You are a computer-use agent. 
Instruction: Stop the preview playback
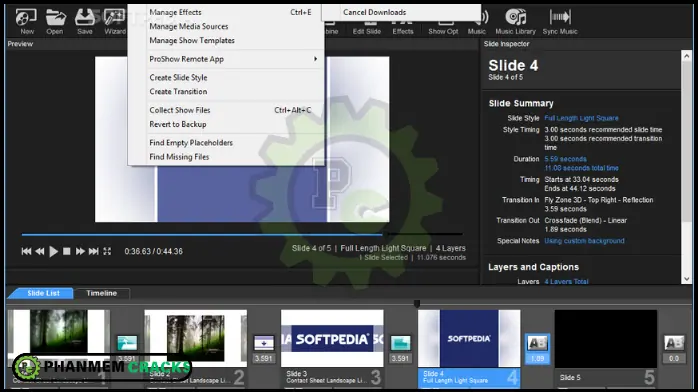(x=67, y=251)
